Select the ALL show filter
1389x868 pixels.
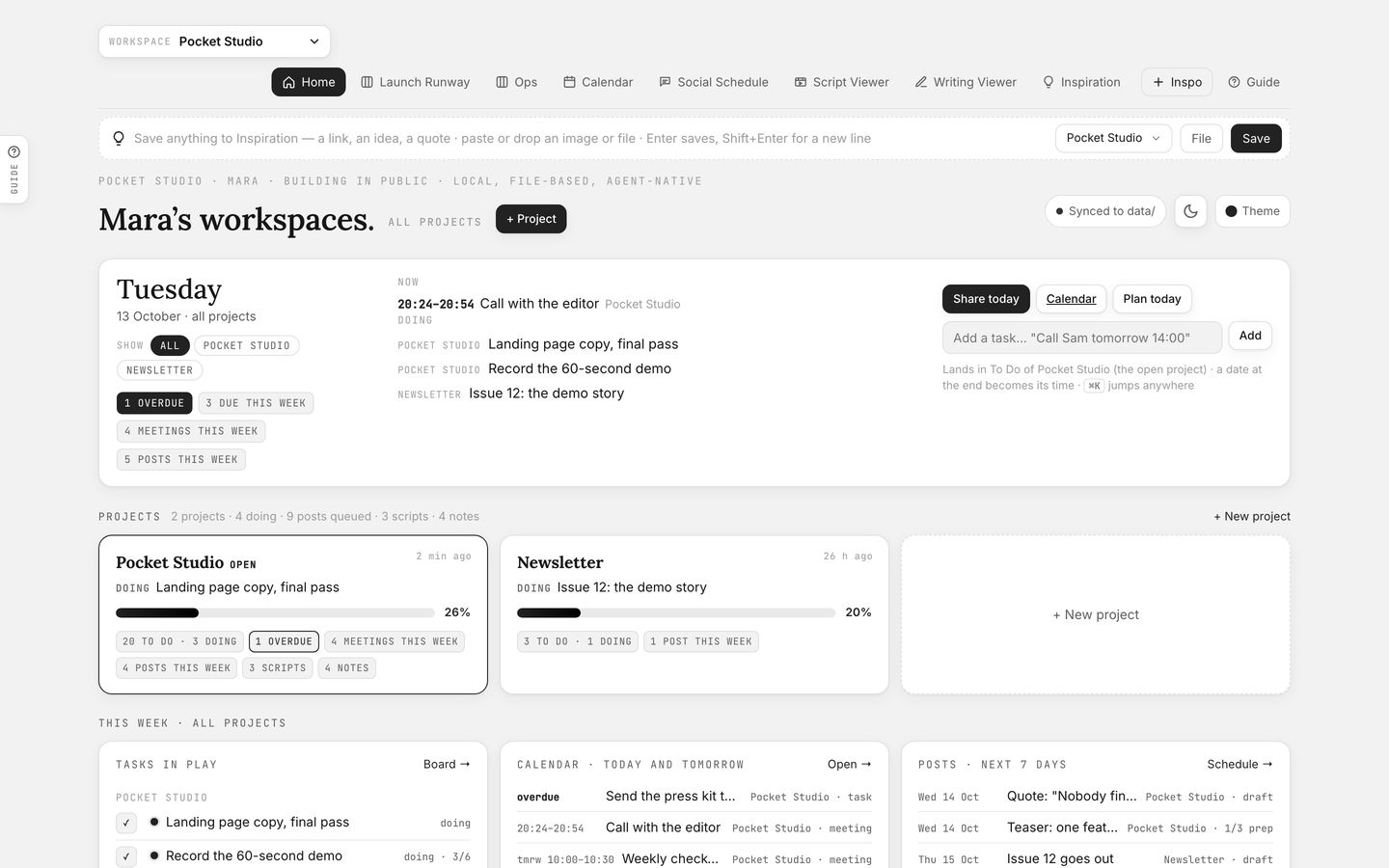170,345
